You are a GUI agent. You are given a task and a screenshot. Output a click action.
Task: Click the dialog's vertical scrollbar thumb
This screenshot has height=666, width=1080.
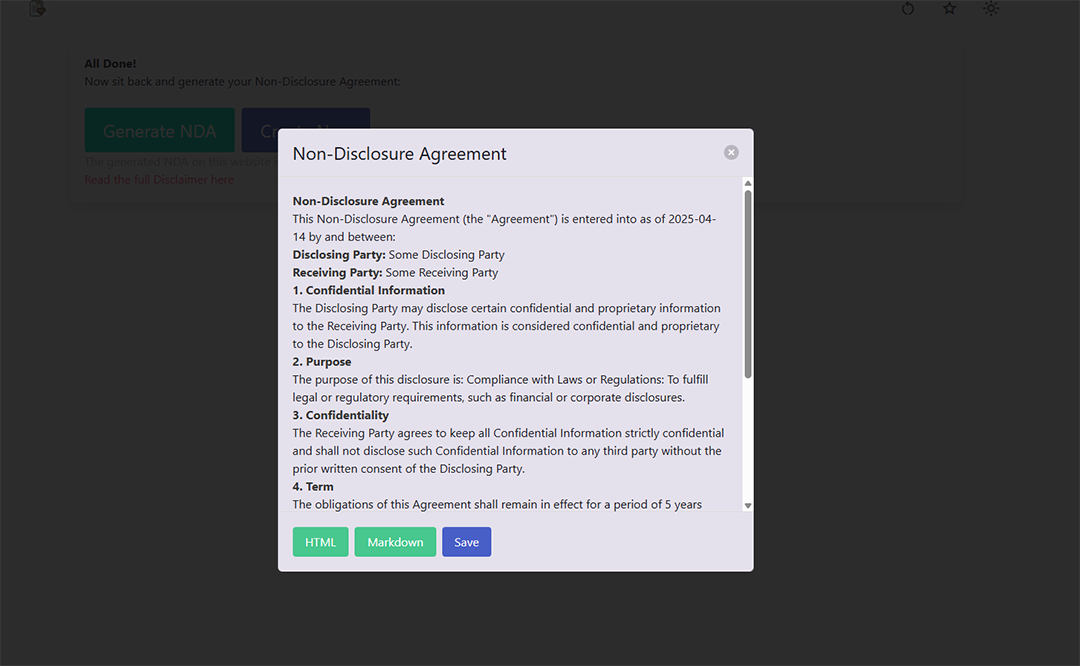pos(747,285)
